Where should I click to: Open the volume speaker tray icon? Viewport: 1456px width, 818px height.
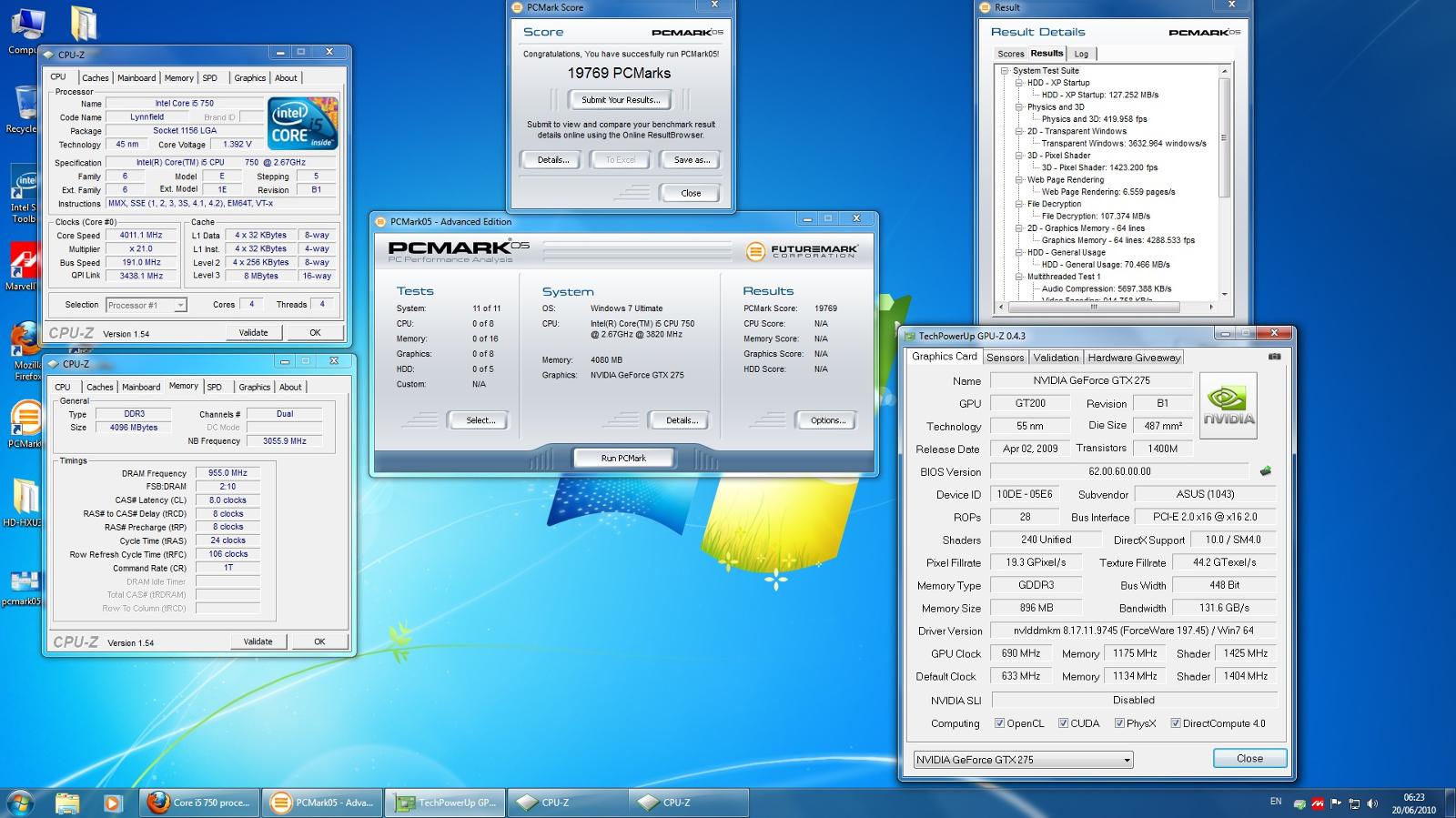coord(1371,803)
